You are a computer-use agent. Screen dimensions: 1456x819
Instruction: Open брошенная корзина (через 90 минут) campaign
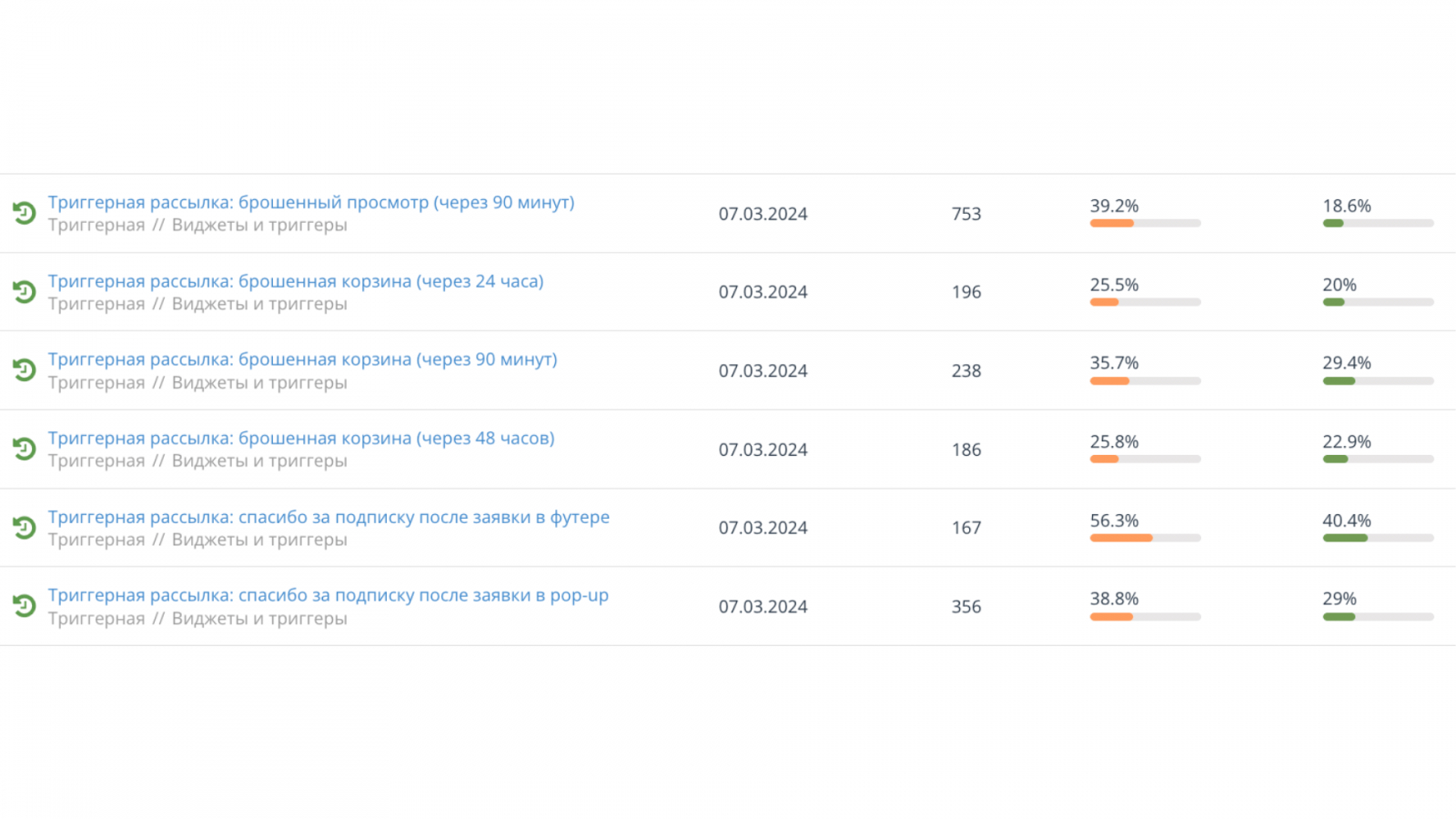pyautogui.click(x=302, y=359)
